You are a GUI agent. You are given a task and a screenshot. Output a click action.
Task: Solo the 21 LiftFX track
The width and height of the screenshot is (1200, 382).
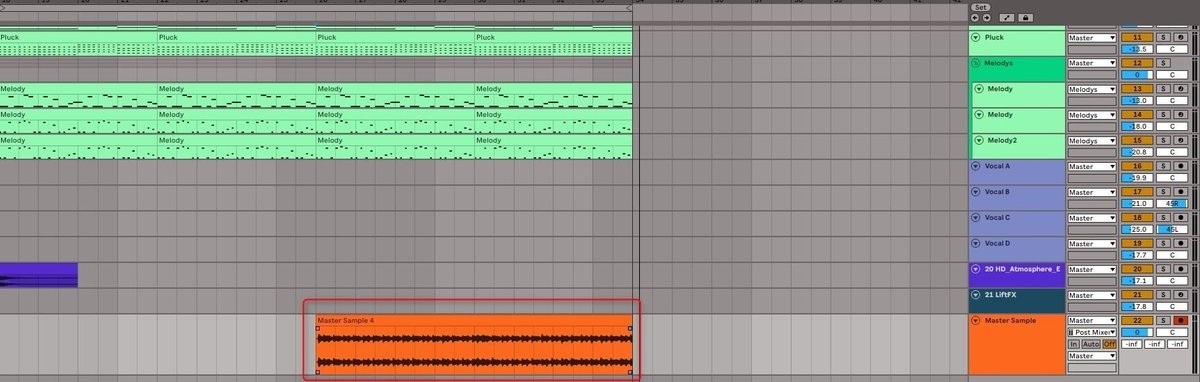[1163, 295]
